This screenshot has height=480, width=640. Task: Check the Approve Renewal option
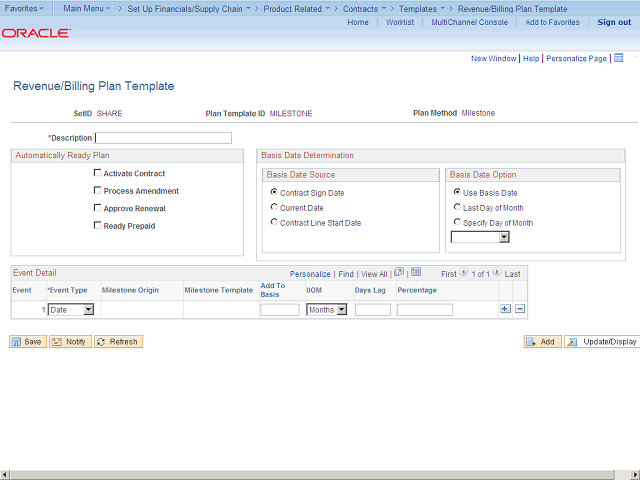click(x=98, y=208)
